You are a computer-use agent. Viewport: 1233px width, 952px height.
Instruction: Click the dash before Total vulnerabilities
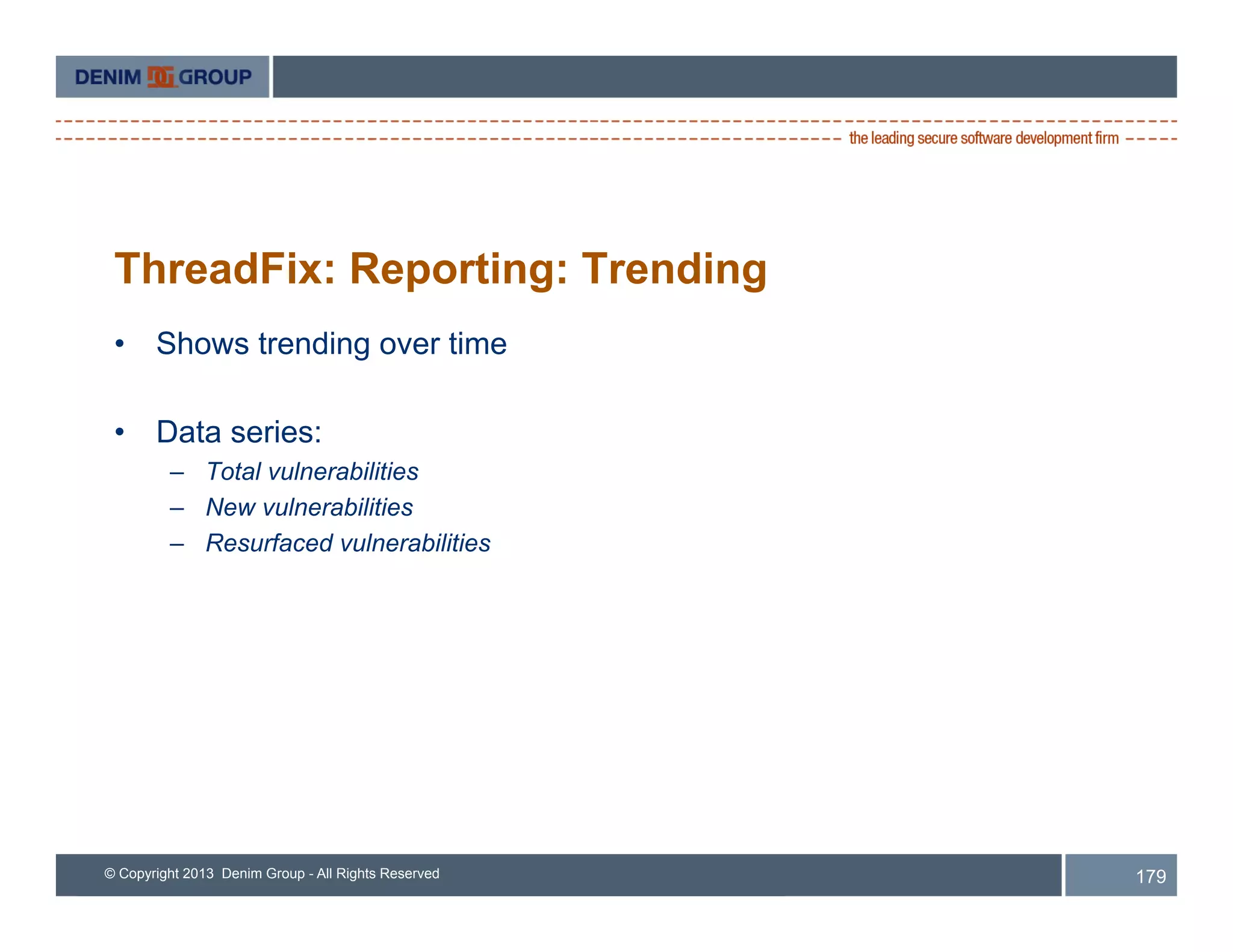176,472
